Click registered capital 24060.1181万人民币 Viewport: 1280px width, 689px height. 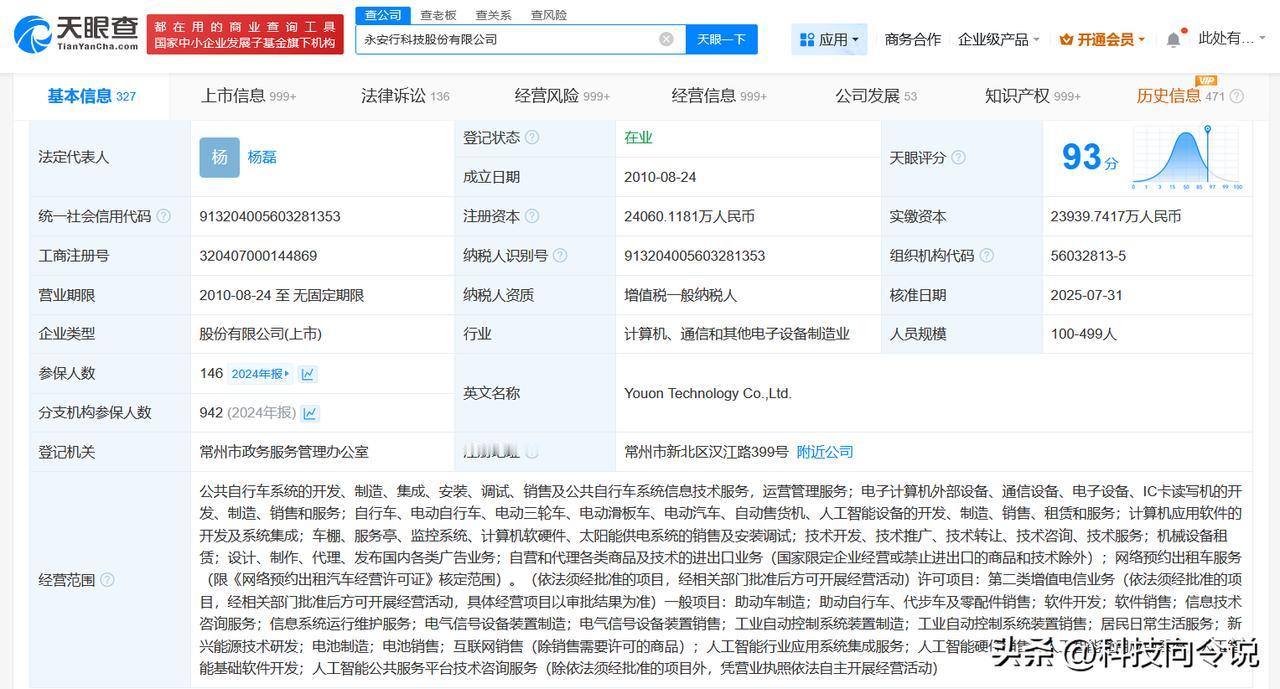pos(689,216)
